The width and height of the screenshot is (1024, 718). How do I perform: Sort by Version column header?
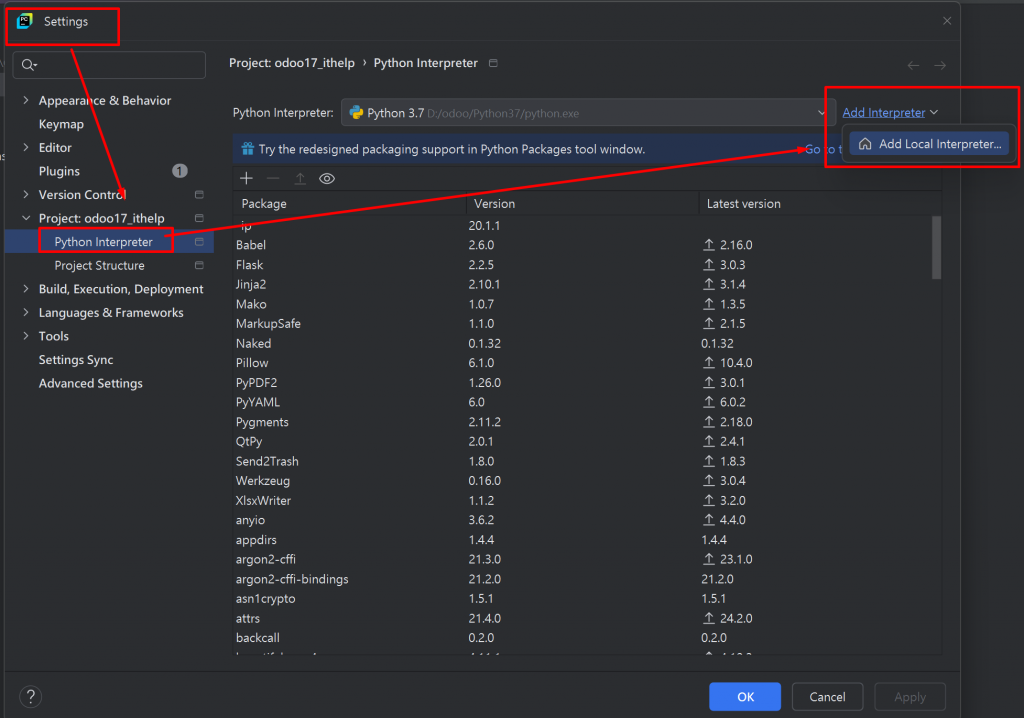pos(583,204)
